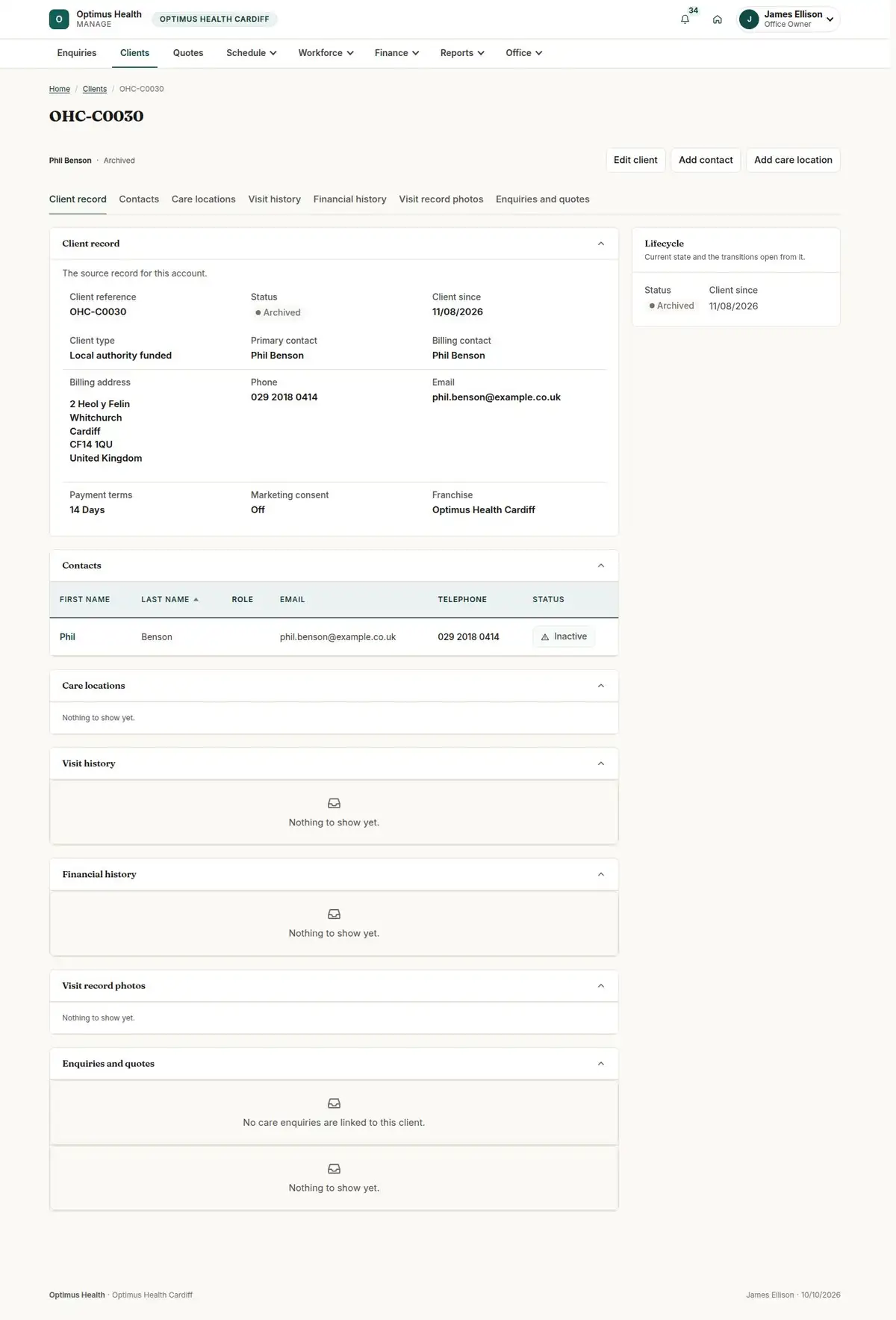Image resolution: width=896 pixels, height=1320 pixels.
Task: Click the home icon in header
Action: coord(717,19)
